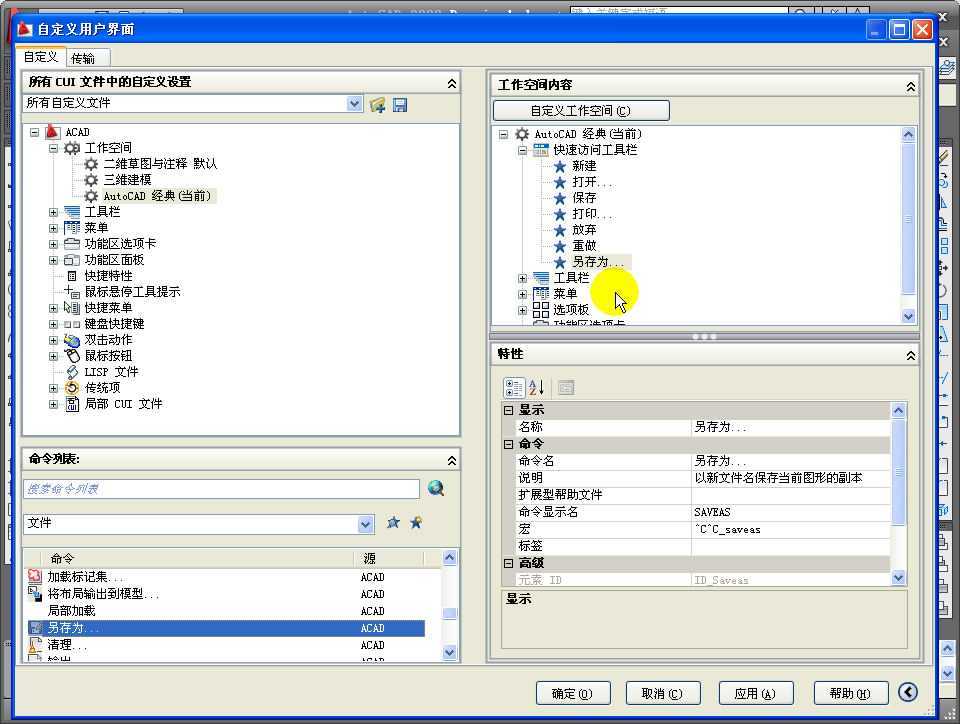Screen dimensions: 960x724
Task: Click the 确定(O) button
Action: click(x=572, y=693)
